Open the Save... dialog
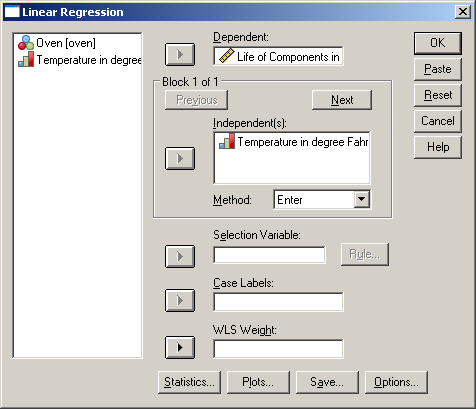This screenshot has width=476, height=409. coord(327,382)
